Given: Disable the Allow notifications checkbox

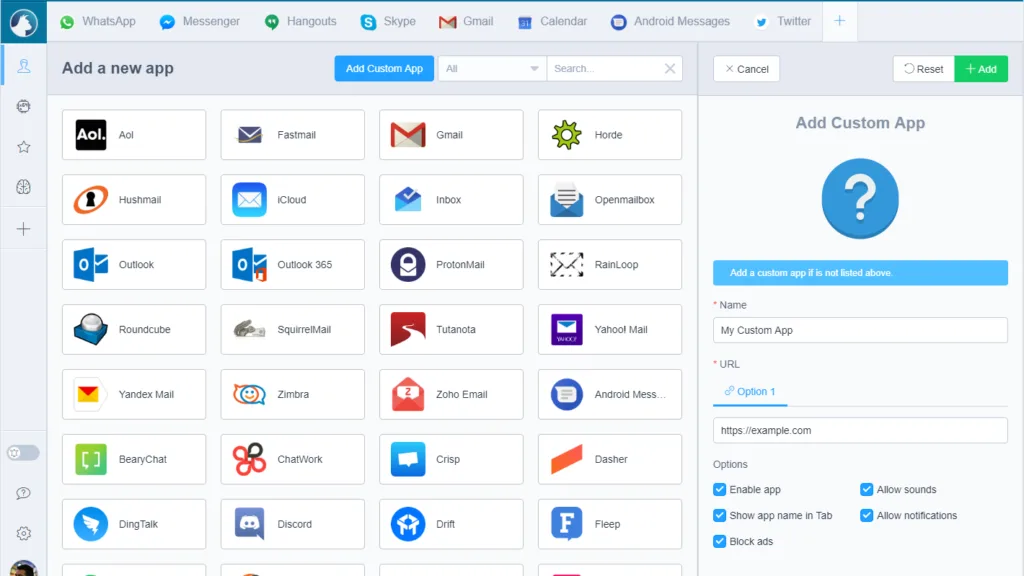Looking at the screenshot, I should (867, 515).
